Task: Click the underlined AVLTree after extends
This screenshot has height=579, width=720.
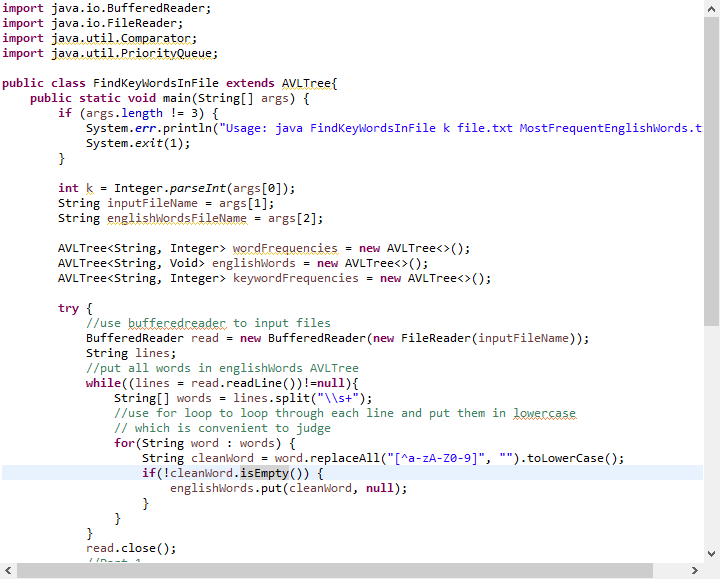Action: [306, 83]
